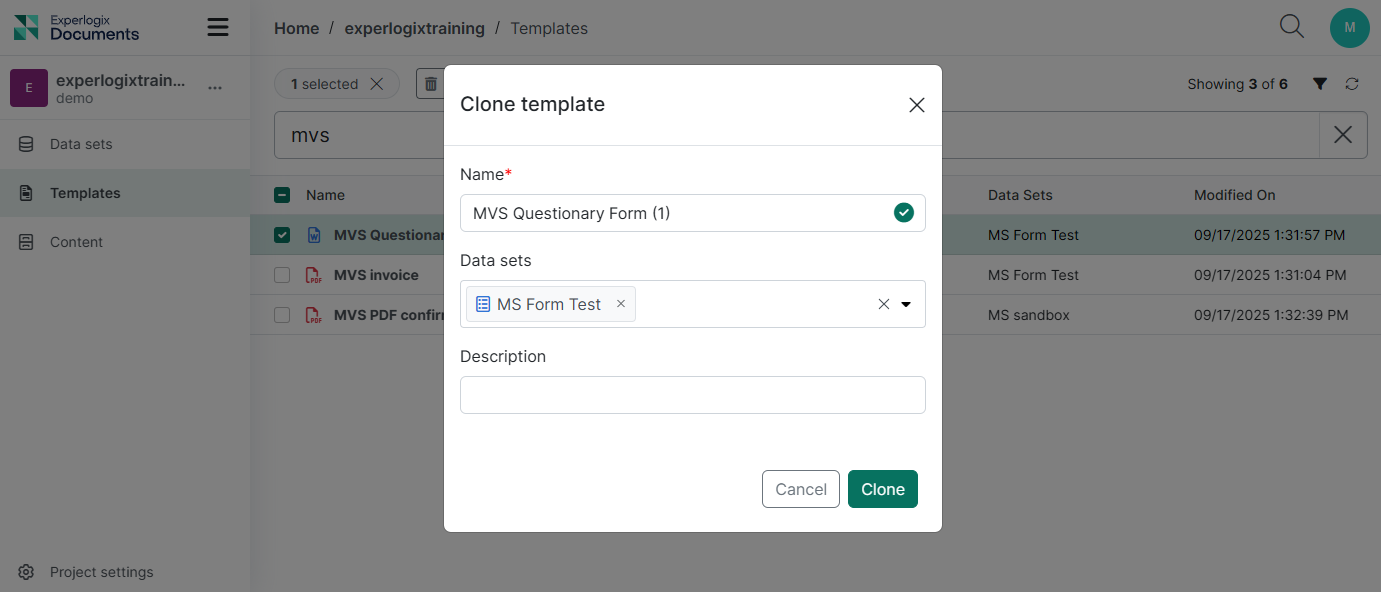Click the search magnifier icon
This screenshot has width=1381, height=592.
[1292, 27]
